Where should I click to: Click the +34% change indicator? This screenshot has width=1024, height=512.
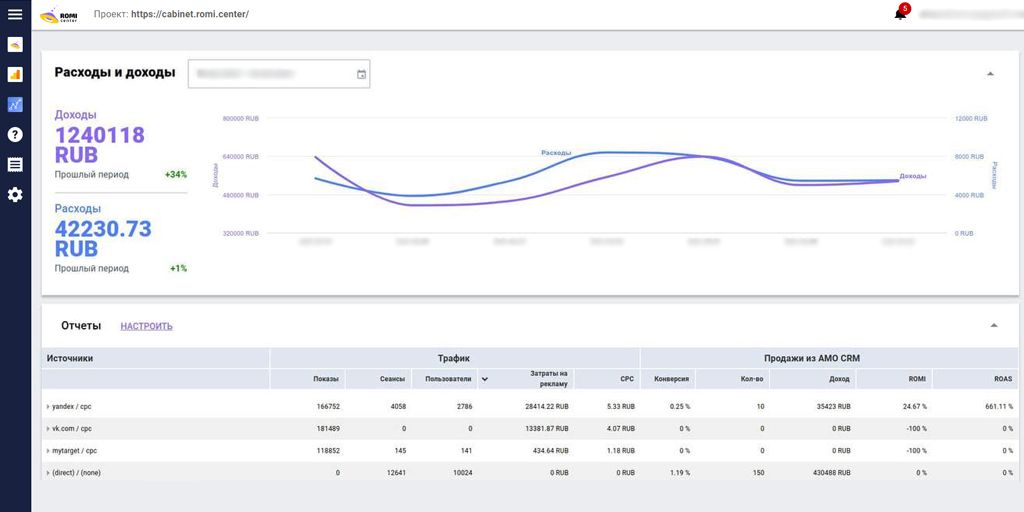click(176, 174)
